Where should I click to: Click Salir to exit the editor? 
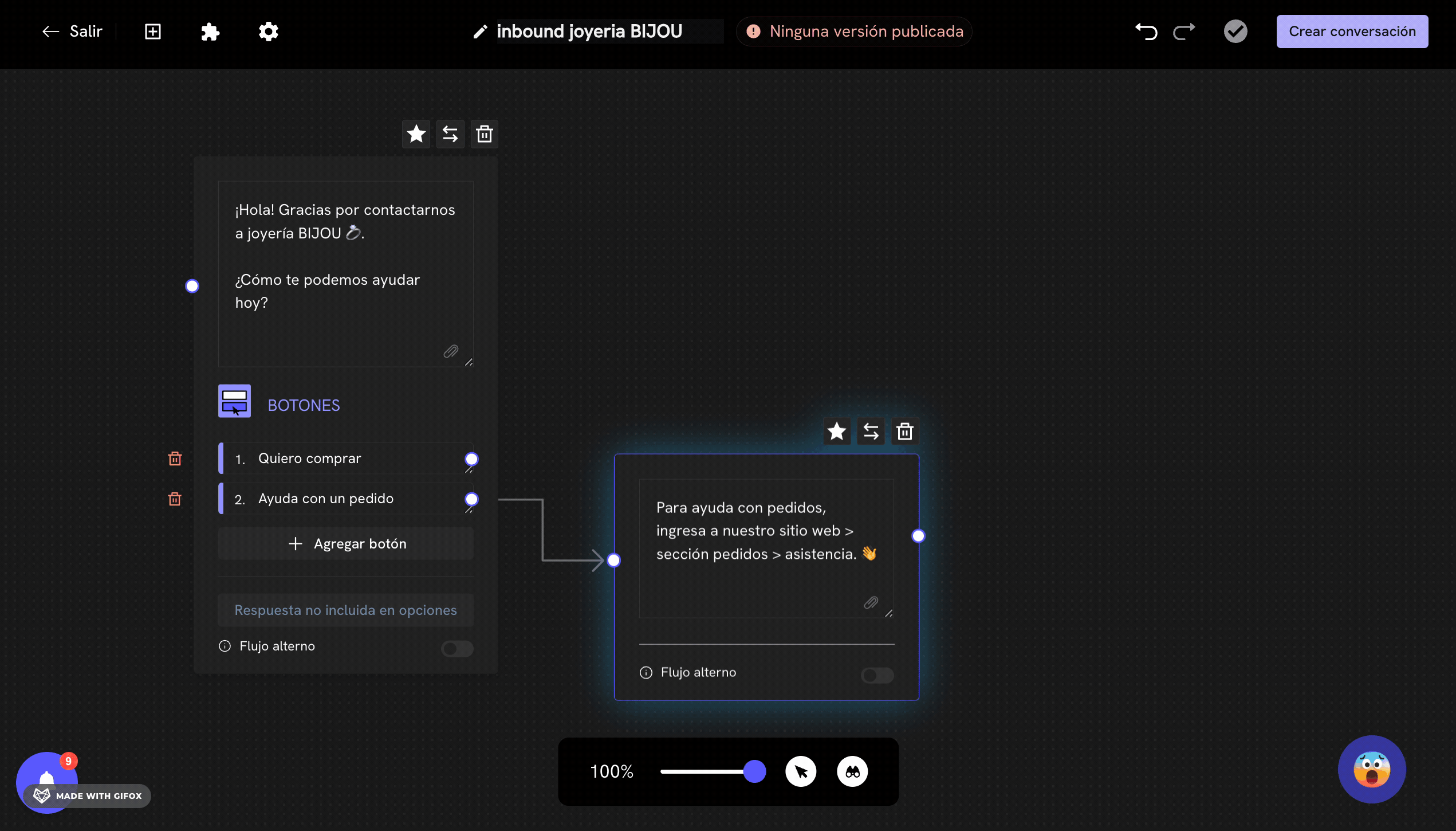pos(73,32)
